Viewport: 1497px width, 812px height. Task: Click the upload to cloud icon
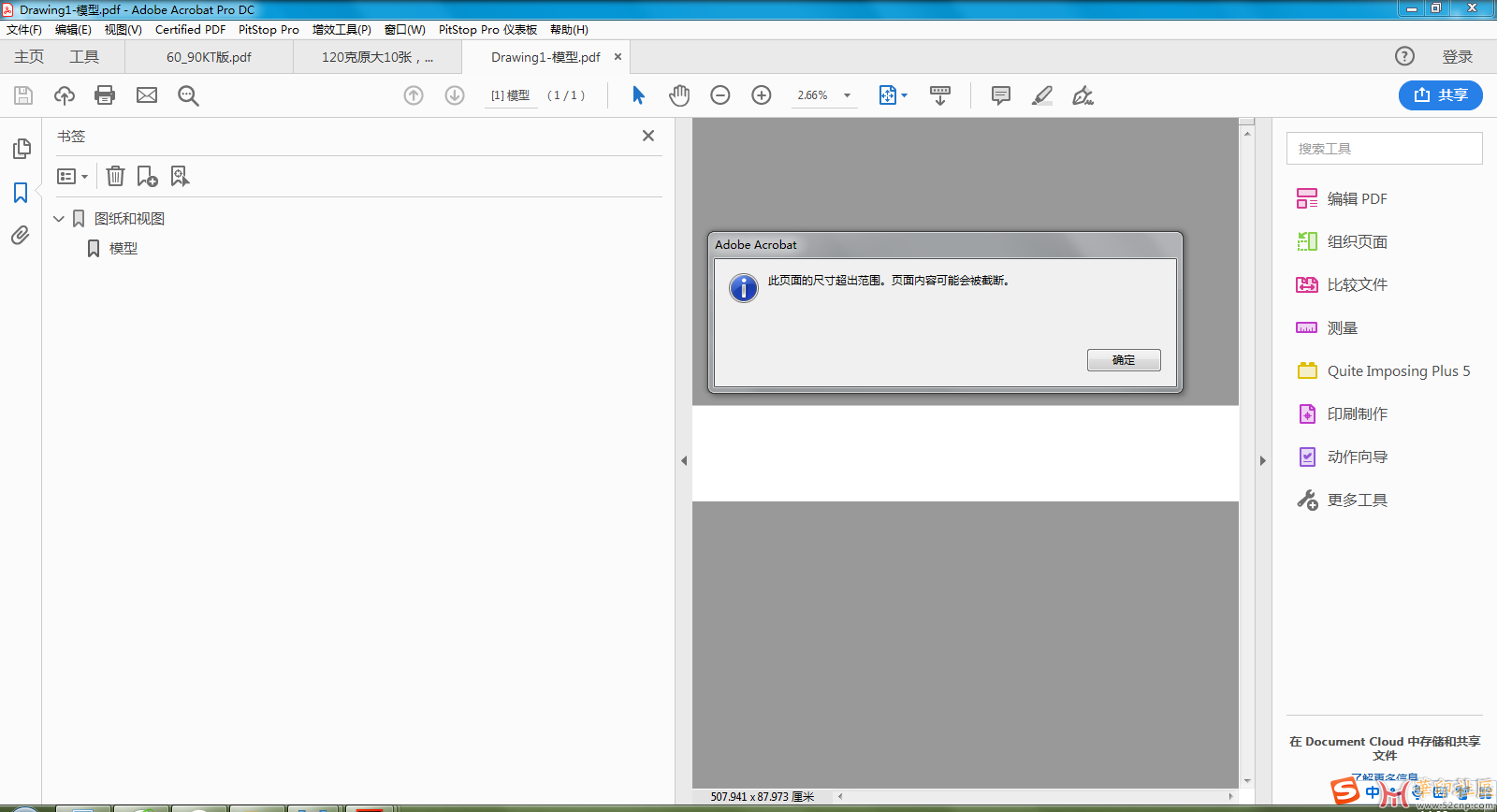(65, 95)
